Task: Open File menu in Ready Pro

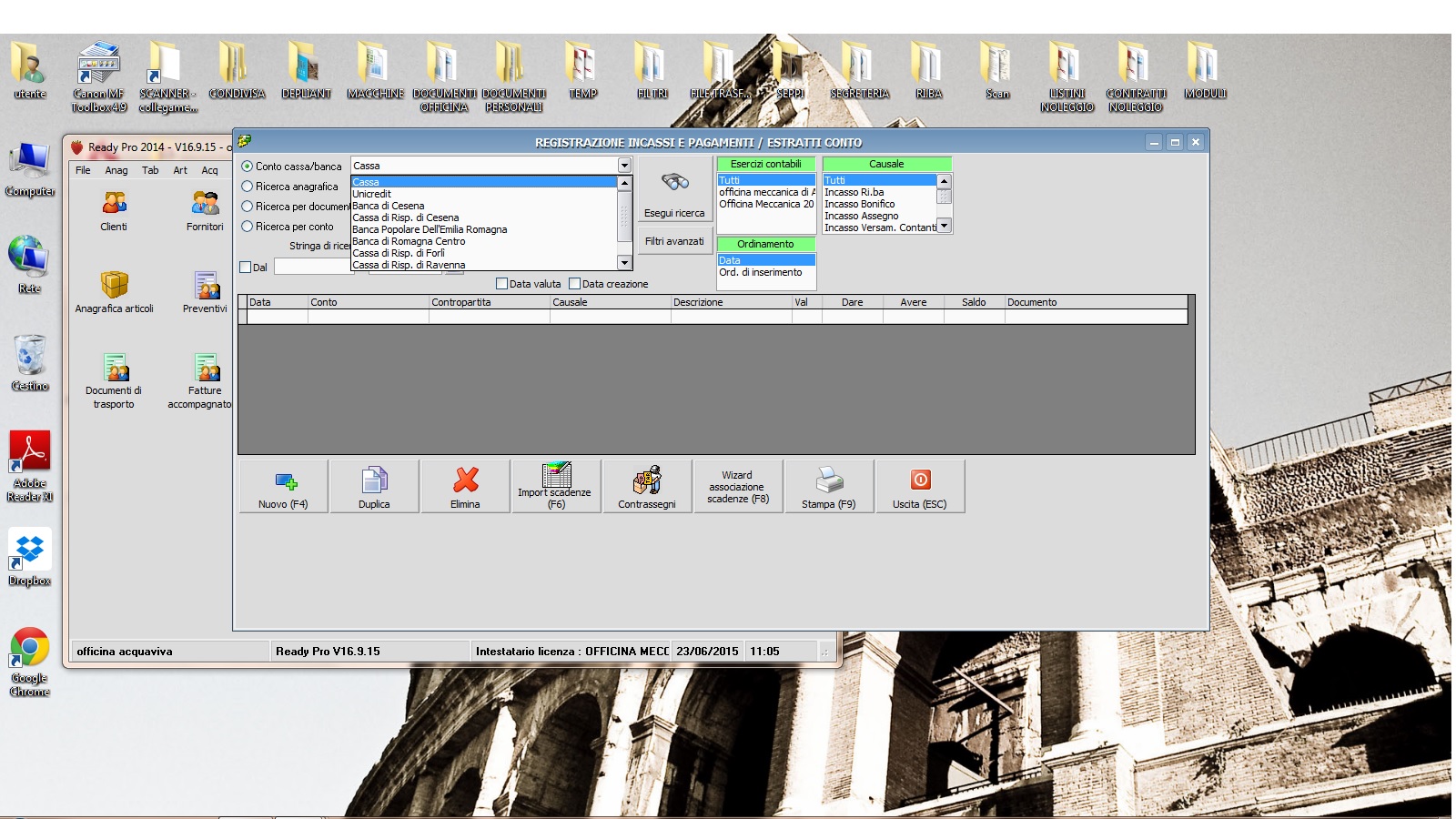Action: point(83,170)
